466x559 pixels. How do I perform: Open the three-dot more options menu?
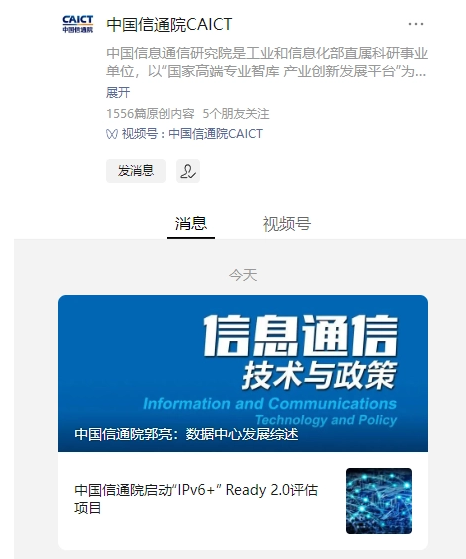(416, 24)
